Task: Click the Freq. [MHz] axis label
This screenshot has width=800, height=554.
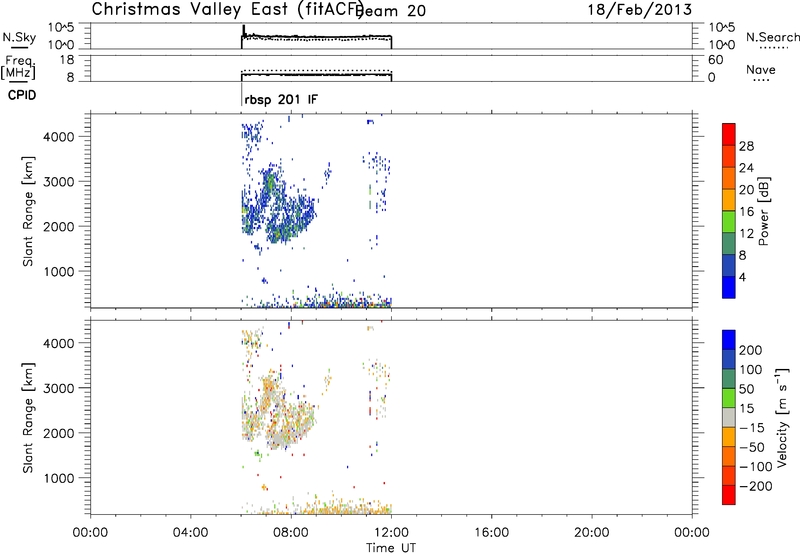Action: point(19,67)
